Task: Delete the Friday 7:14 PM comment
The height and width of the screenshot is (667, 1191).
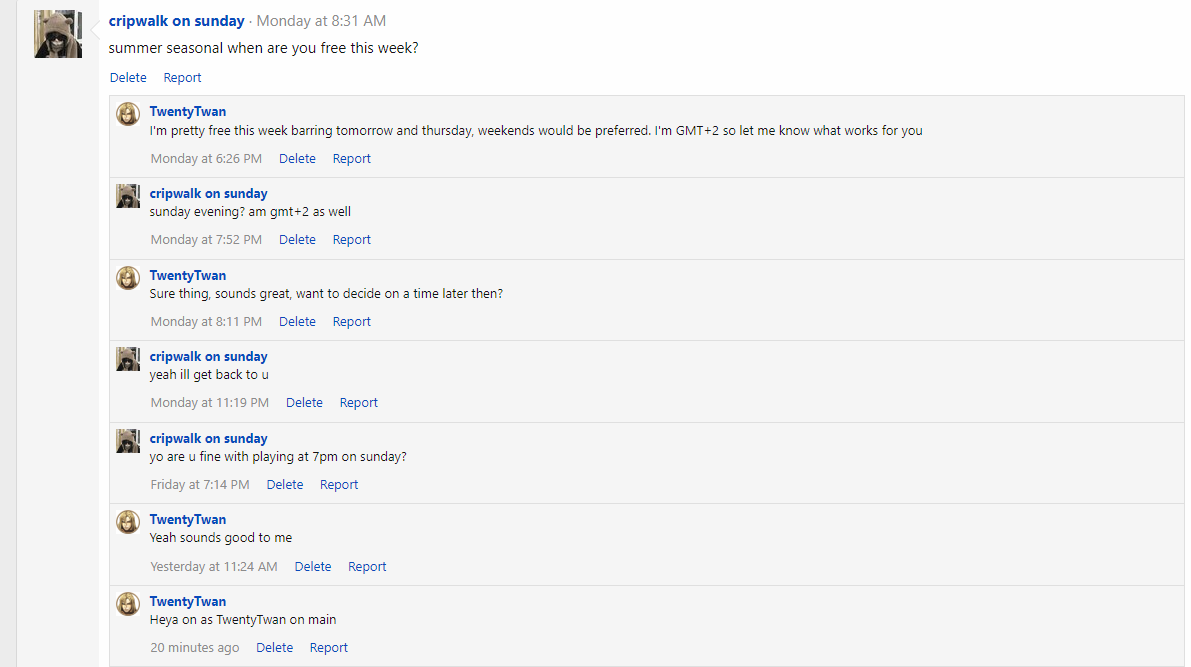Action: click(x=284, y=485)
